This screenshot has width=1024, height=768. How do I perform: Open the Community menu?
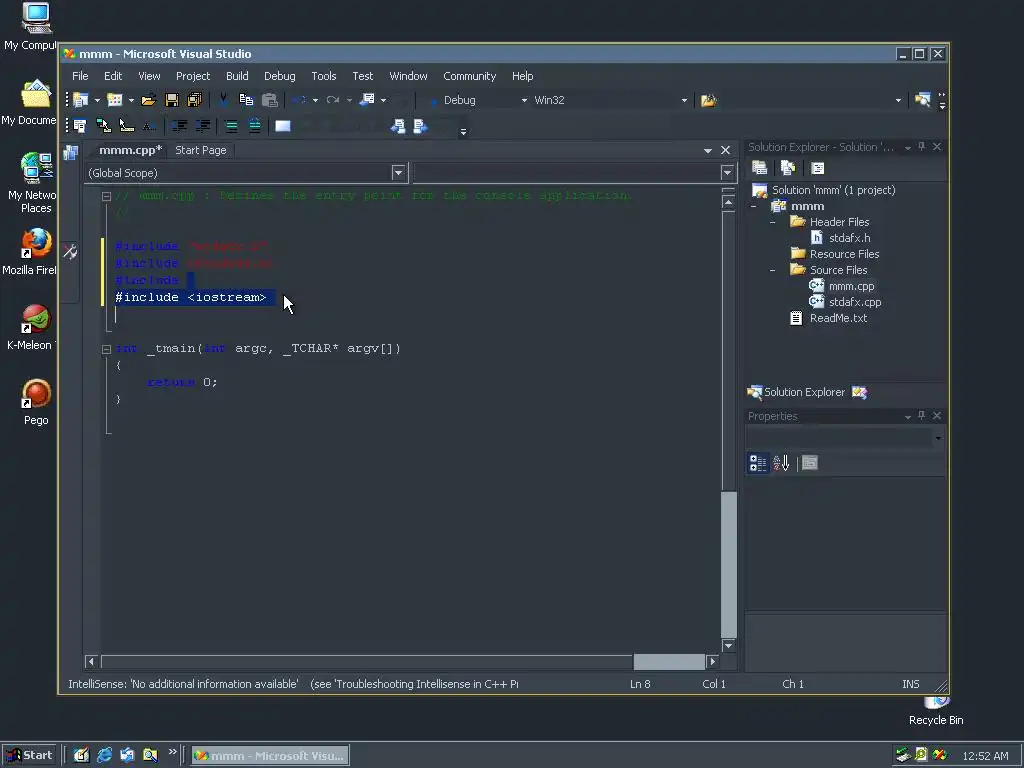point(470,76)
